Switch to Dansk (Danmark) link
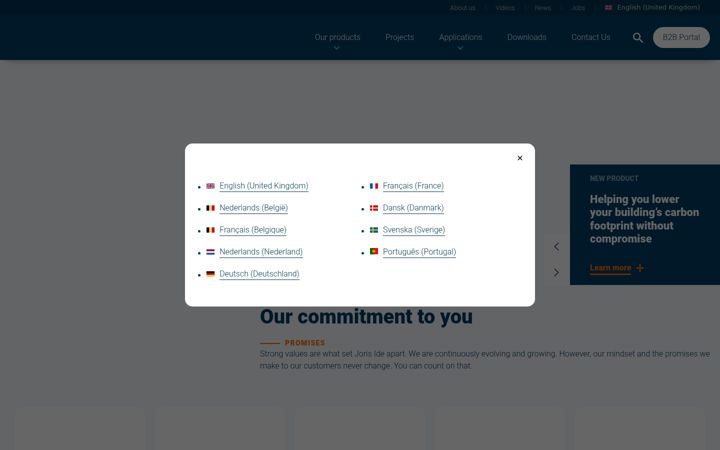720x450 pixels. click(413, 208)
